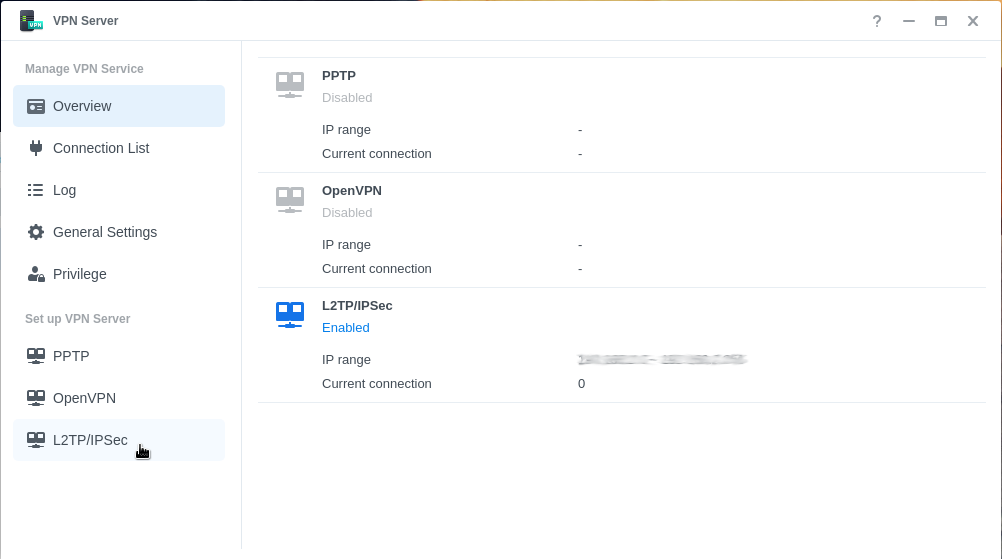The height and width of the screenshot is (559, 1002).
Task: Close the VPN Server window
Action: [x=973, y=21]
